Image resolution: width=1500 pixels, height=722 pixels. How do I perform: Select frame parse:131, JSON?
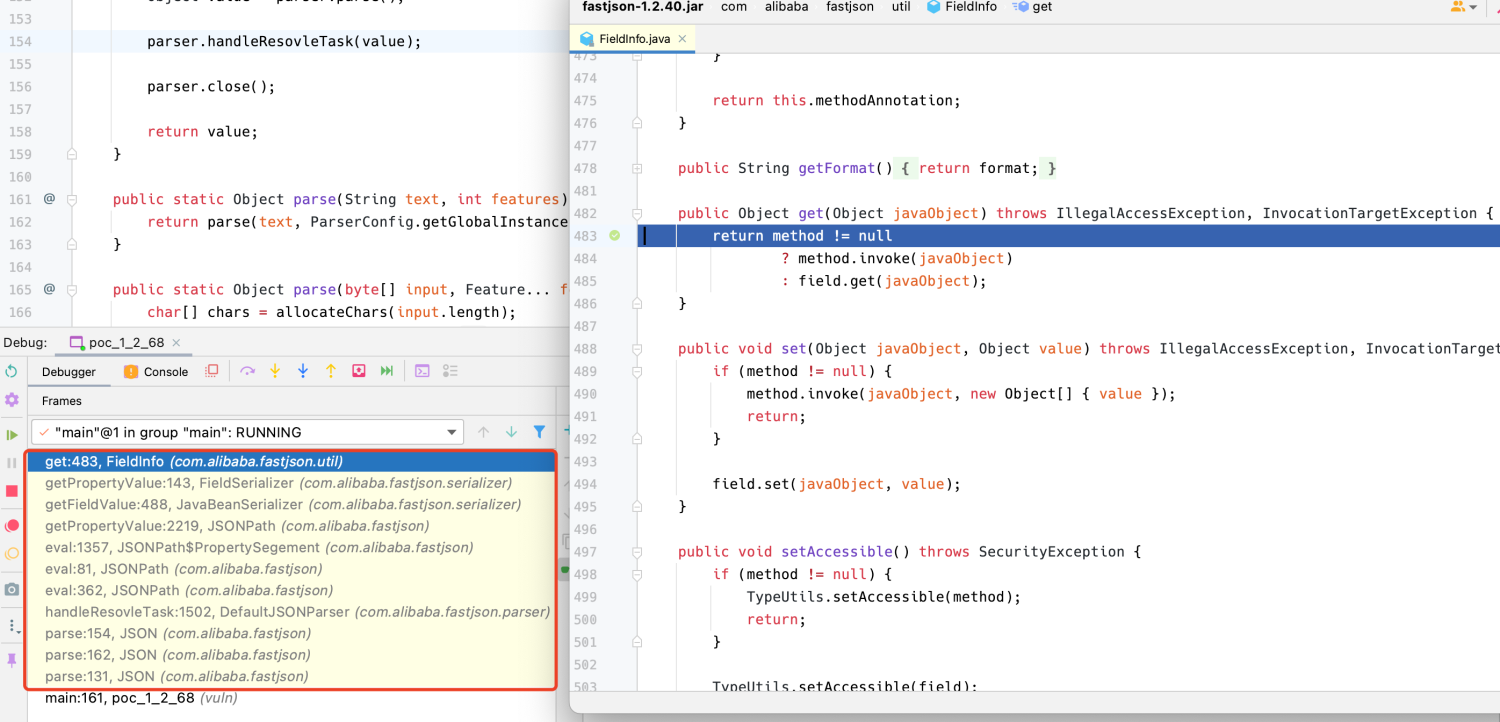coord(290,676)
